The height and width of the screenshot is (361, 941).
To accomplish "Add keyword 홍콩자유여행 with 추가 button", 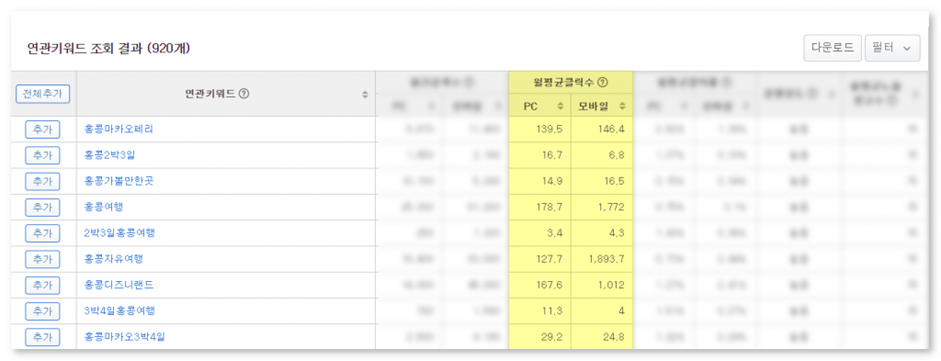I will click(x=43, y=260).
